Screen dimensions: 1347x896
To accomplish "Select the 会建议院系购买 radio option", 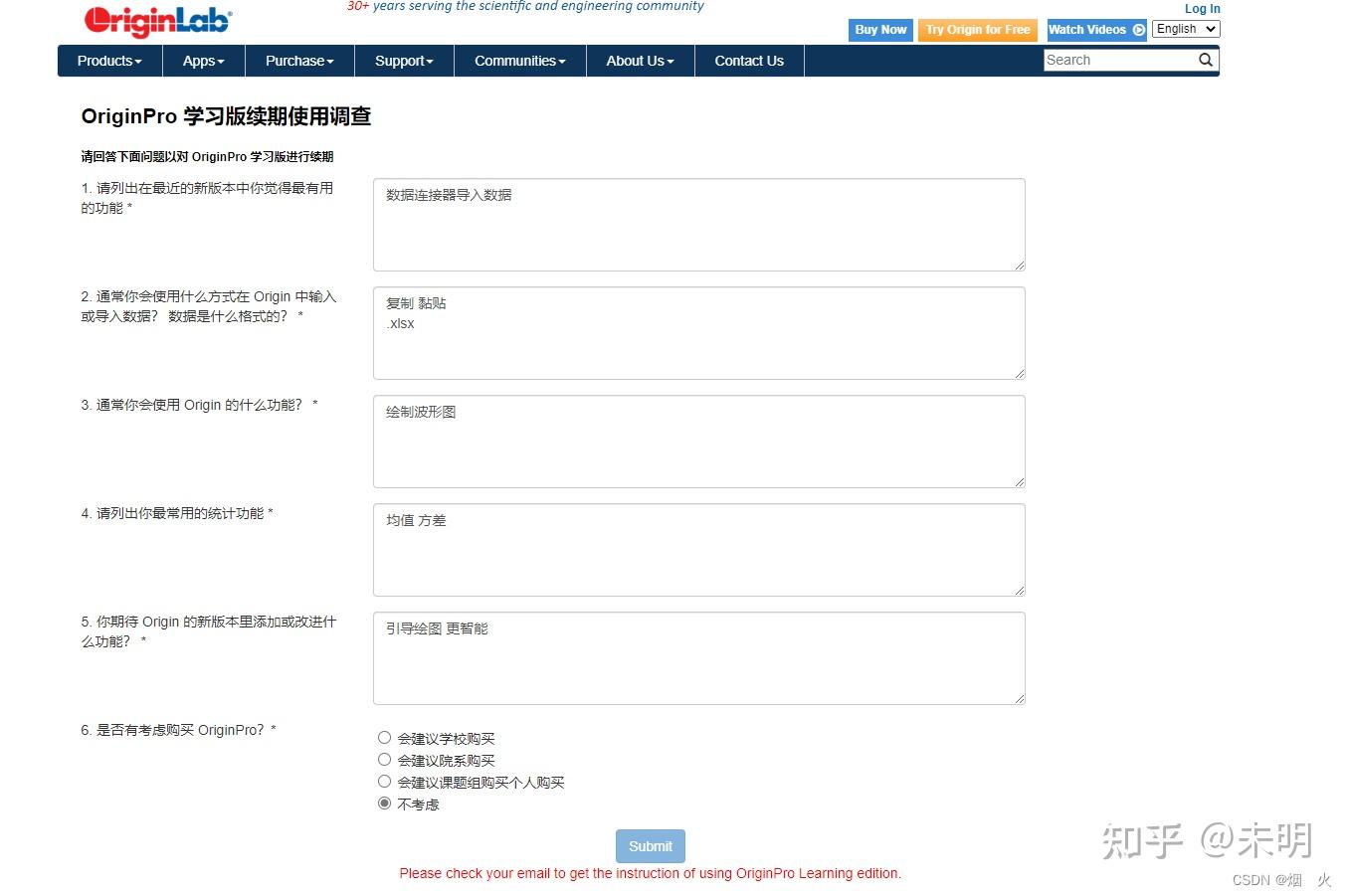I will (384, 759).
